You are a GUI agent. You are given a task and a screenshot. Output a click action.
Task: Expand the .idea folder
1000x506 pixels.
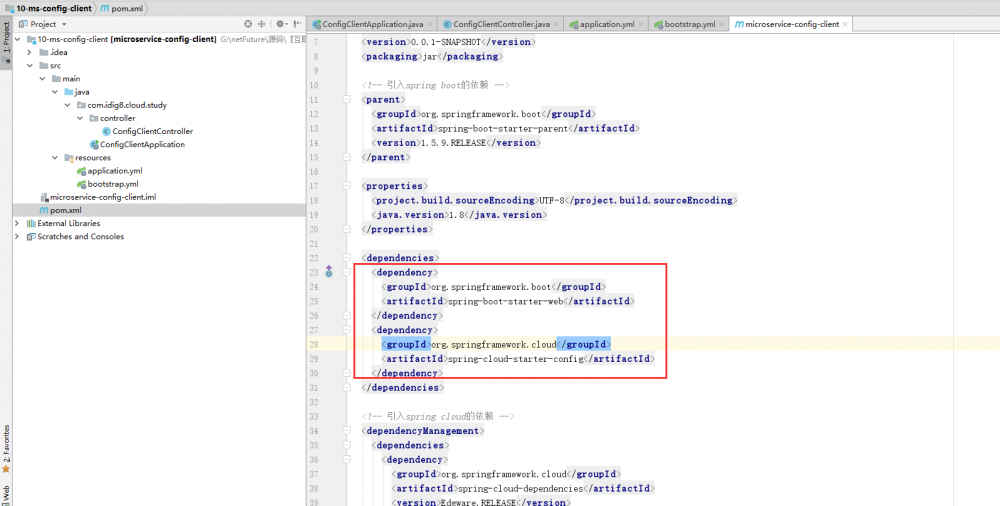pos(29,52)
